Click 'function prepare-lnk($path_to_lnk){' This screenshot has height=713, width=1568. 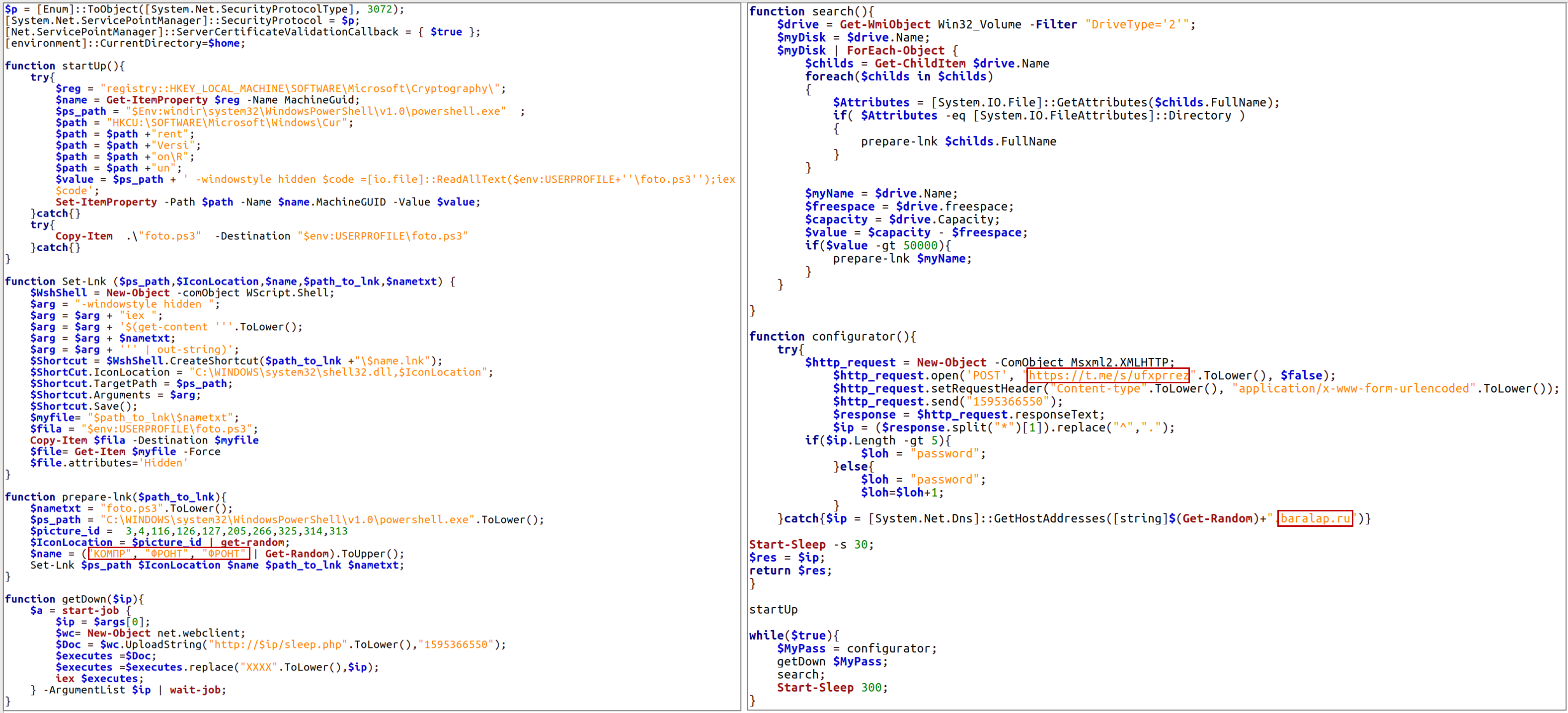116,497
